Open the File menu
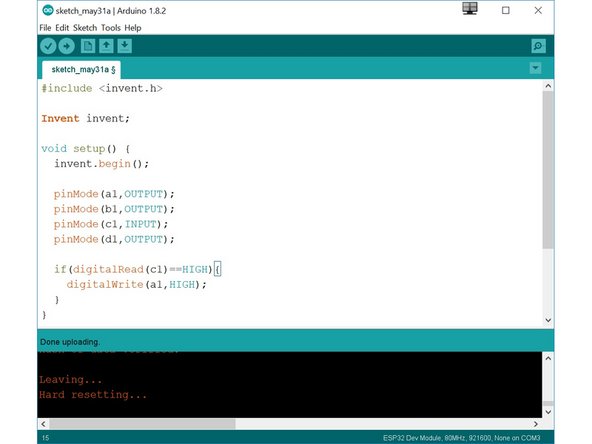The image size is (592, 444). point(45,28)
